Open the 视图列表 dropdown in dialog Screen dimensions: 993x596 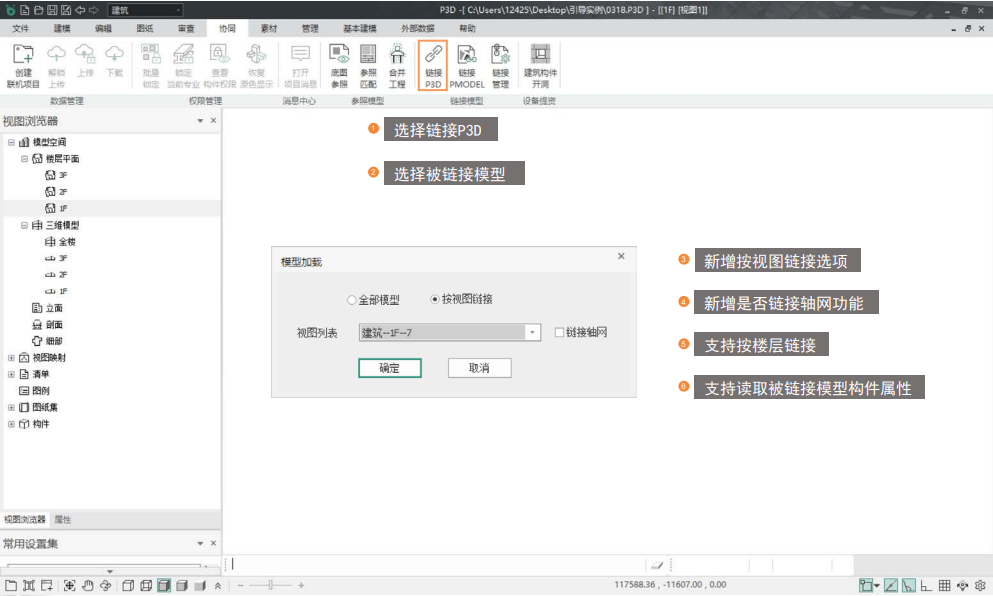click(533, 333)
